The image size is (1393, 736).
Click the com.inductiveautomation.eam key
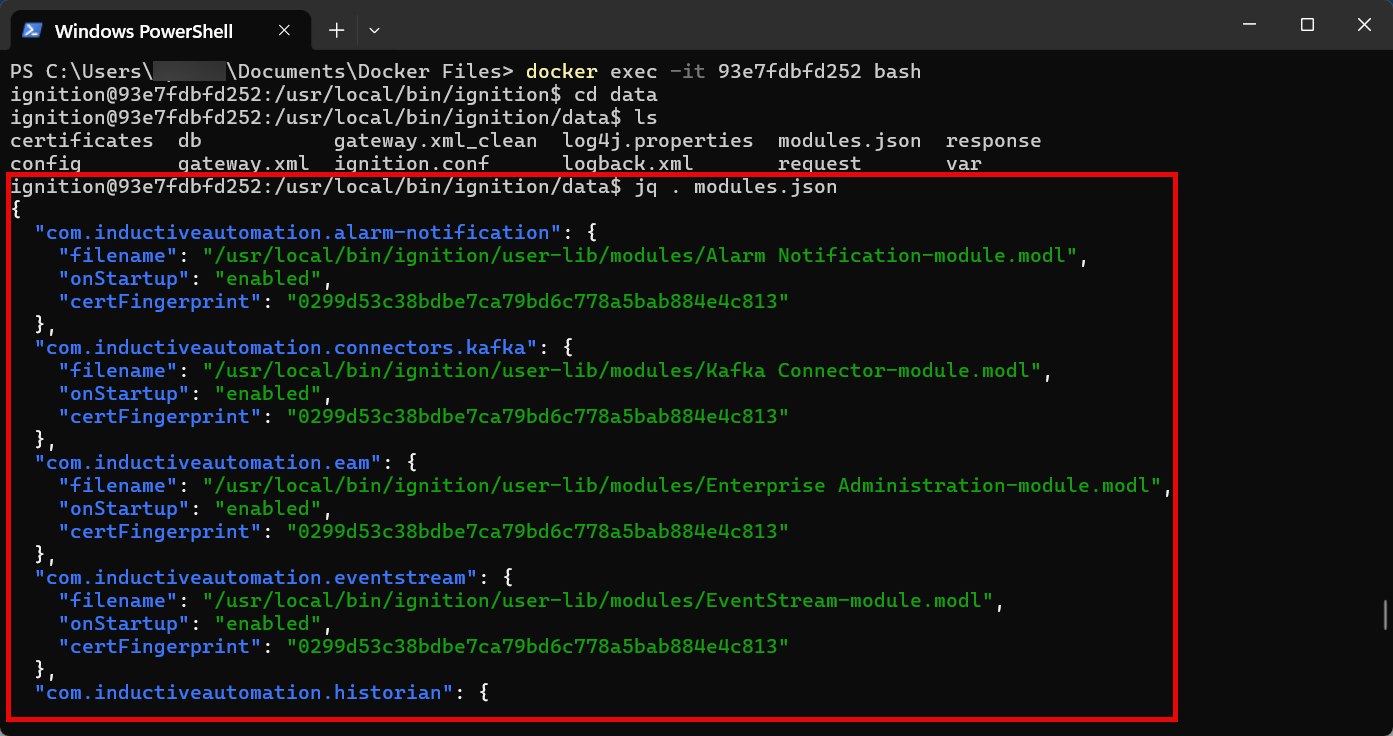(208, 462)
